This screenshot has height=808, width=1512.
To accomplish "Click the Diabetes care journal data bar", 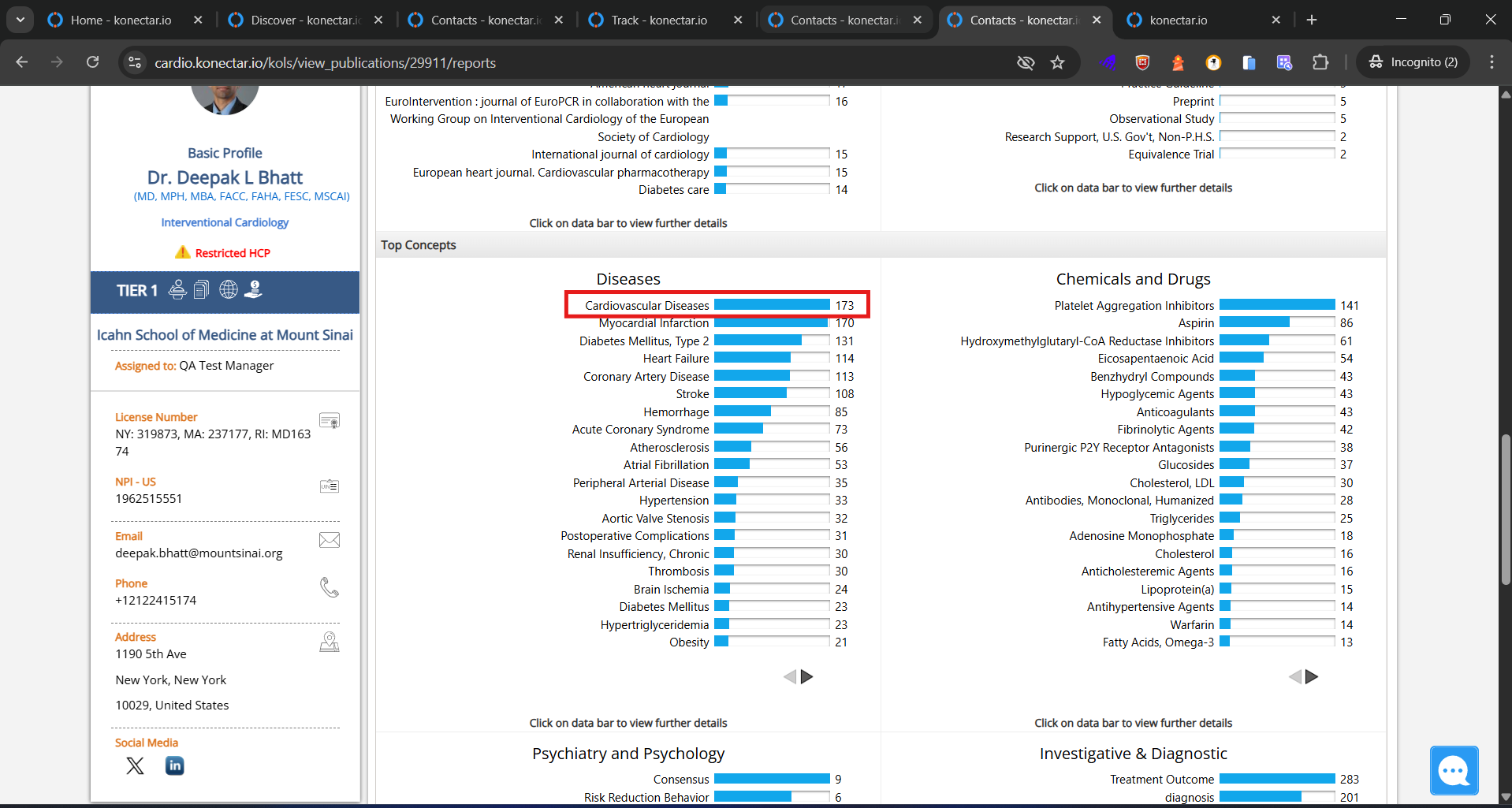I will click(772, 189).
